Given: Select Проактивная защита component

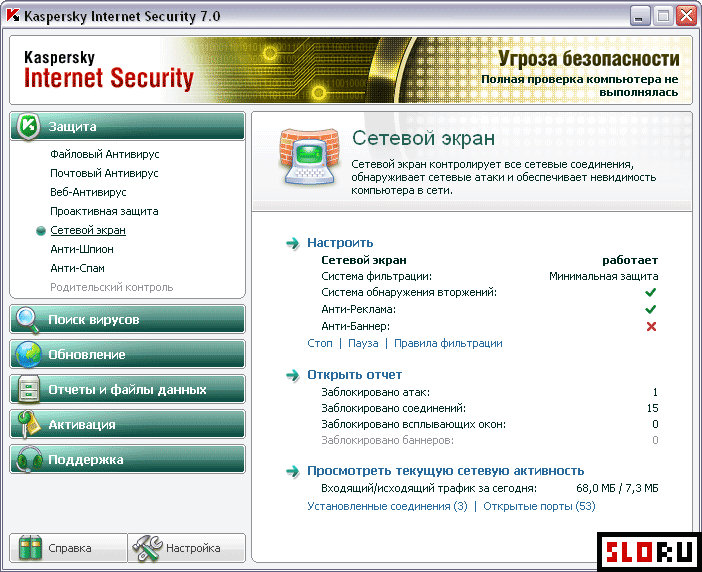Looking at the screenshot, I should (x=104, y=211).
